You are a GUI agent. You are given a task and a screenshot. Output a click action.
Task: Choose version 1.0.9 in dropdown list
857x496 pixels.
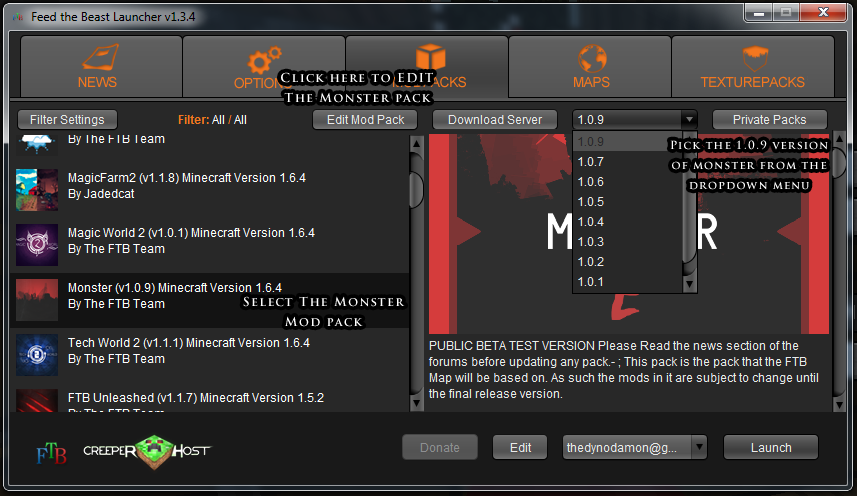click(x=627, y=142)
